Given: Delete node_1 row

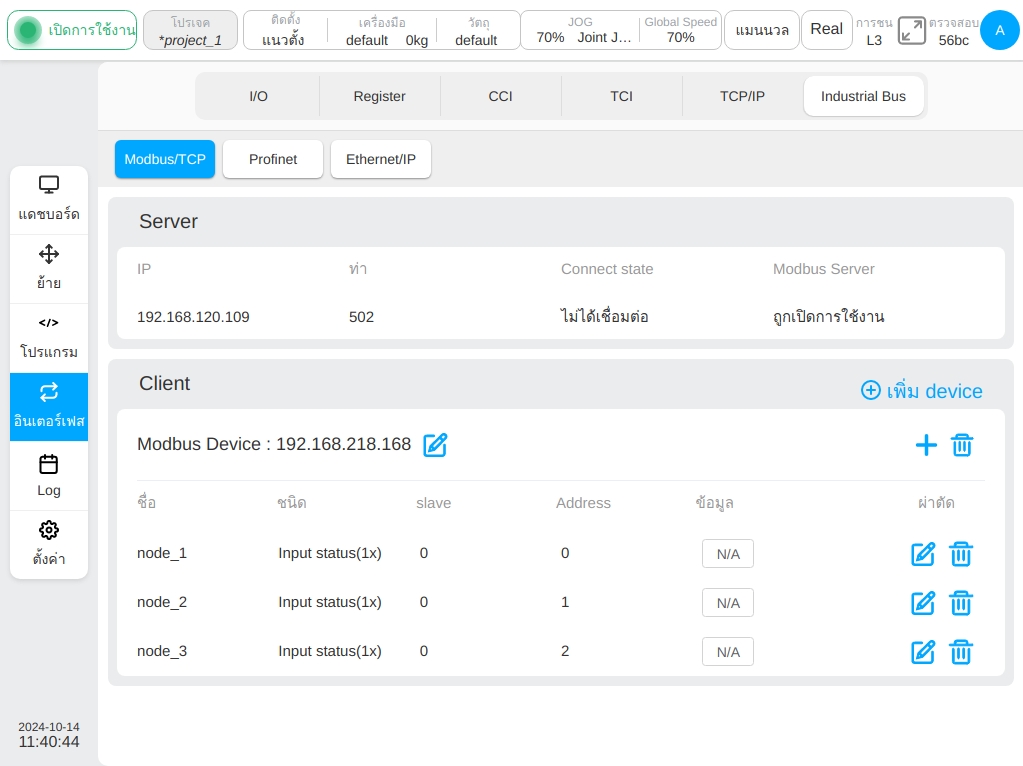Looking at the screenshot, I should [x=961, y=554].
